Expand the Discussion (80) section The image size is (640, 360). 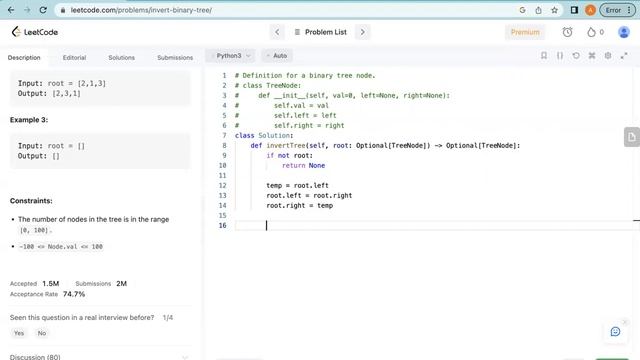[x=99, y=357]
